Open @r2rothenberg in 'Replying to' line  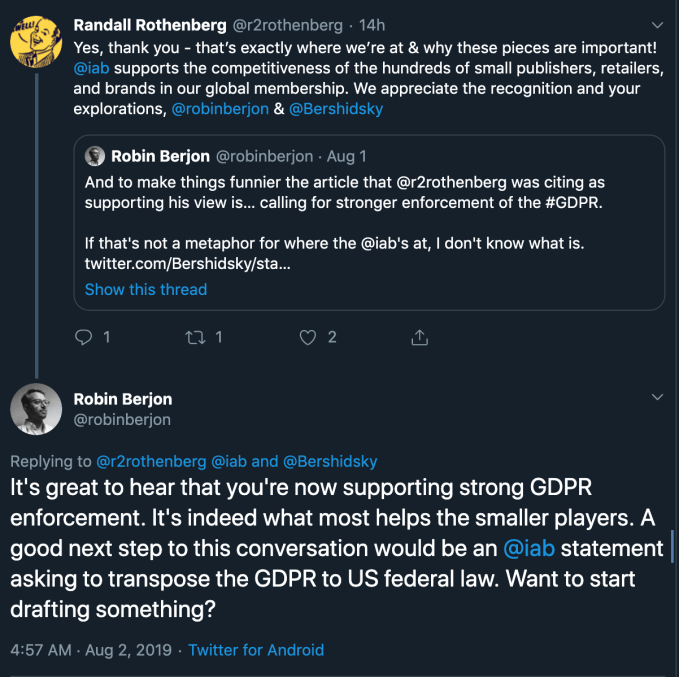tap(152, 461)
